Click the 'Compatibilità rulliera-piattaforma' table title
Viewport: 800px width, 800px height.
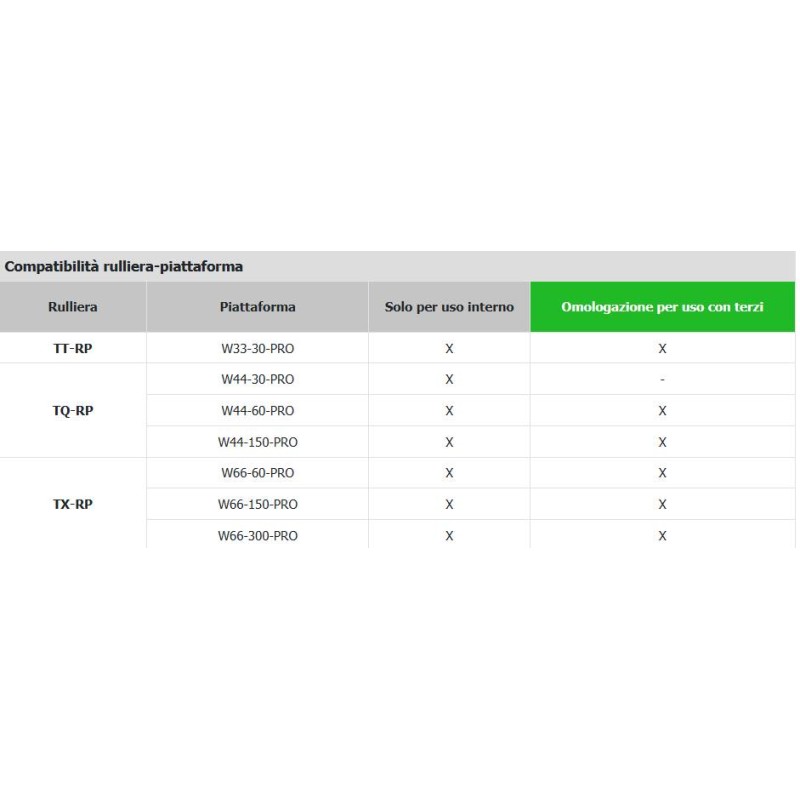124,267
